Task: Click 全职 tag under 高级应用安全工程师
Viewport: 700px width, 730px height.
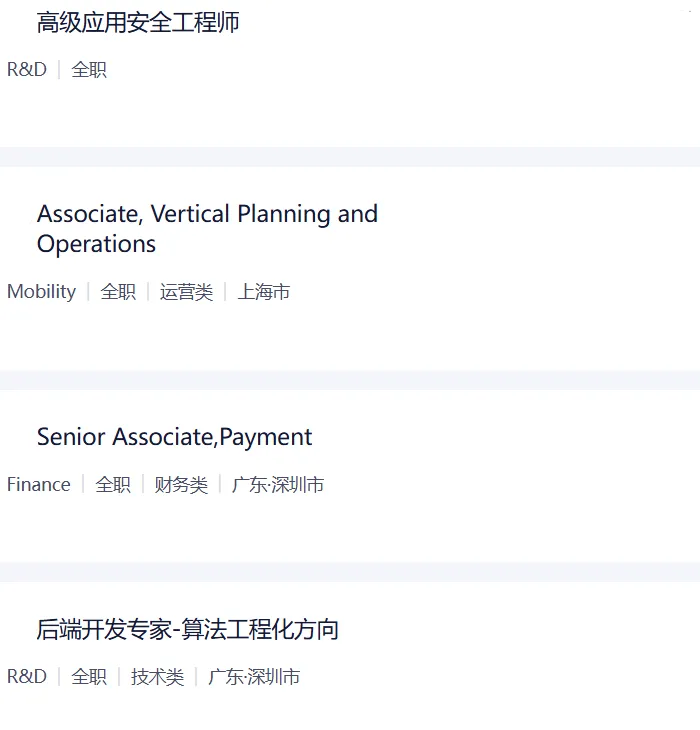Action: pyautogui.click(x=89, y=70)
